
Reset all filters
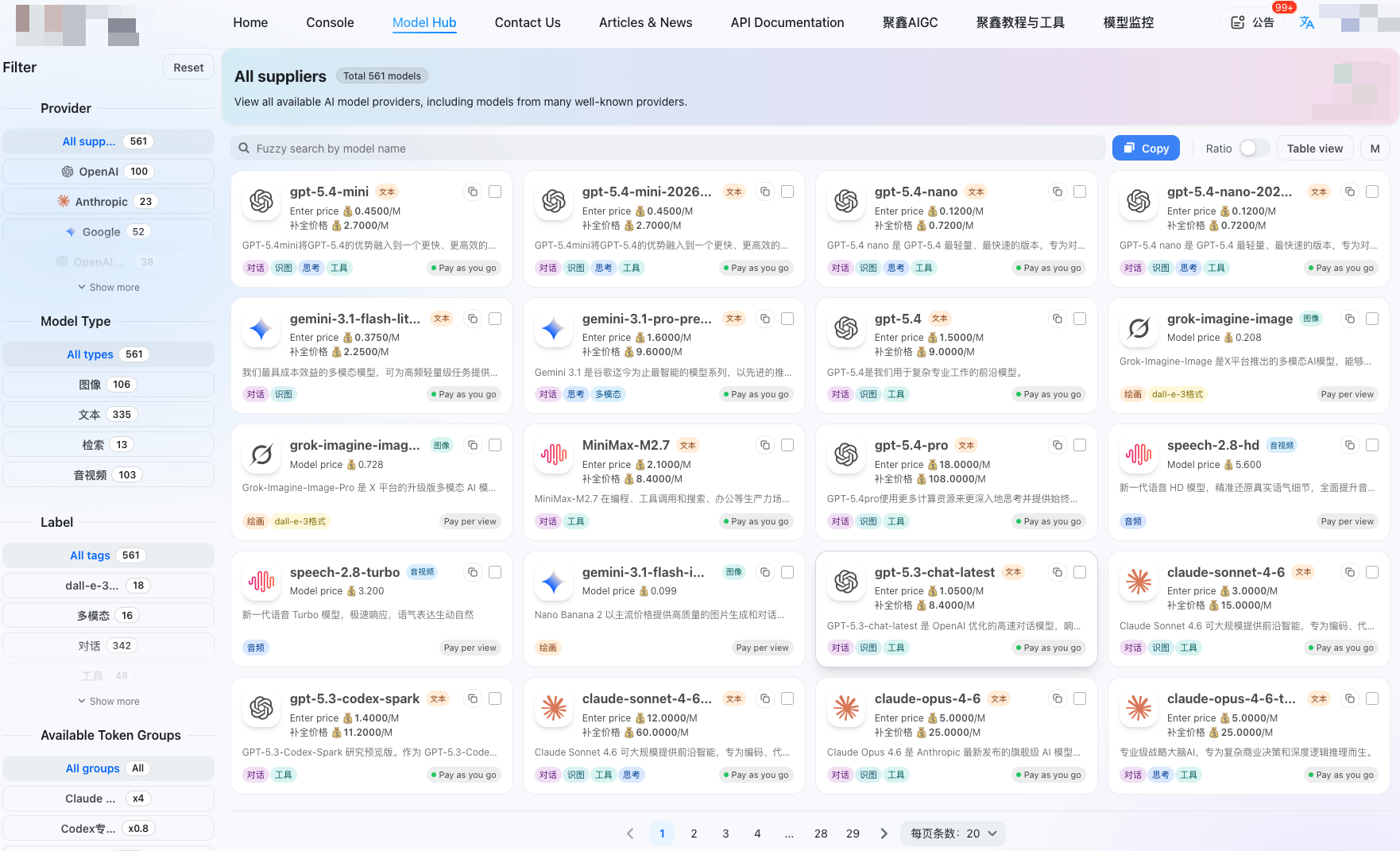tap(188, 67)
